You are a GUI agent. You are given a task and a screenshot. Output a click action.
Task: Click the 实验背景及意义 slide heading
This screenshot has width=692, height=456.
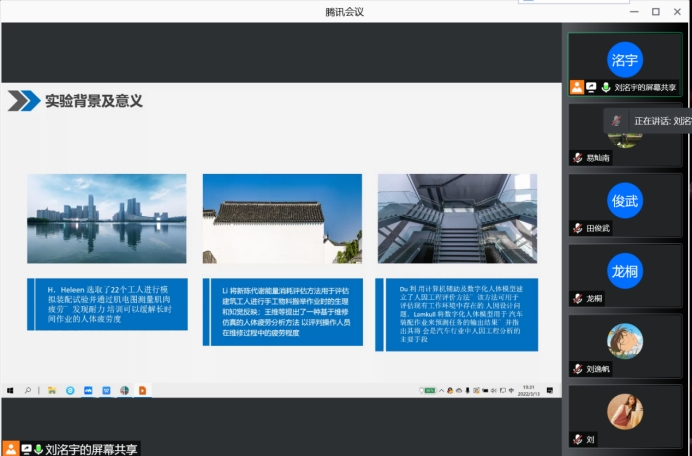93,101
